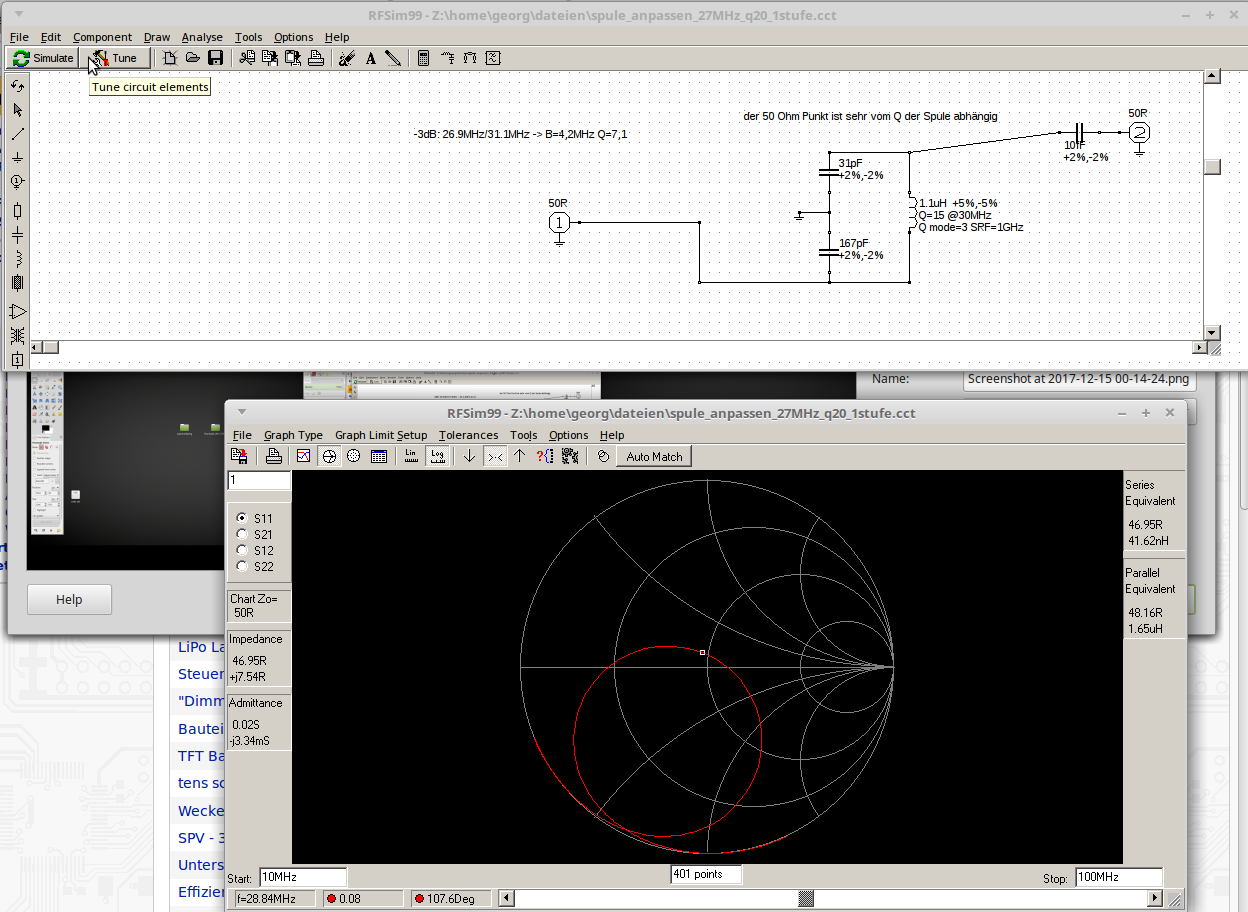
Task: Click the screenshot Name field in dialog
Action: pos(1080,379)
